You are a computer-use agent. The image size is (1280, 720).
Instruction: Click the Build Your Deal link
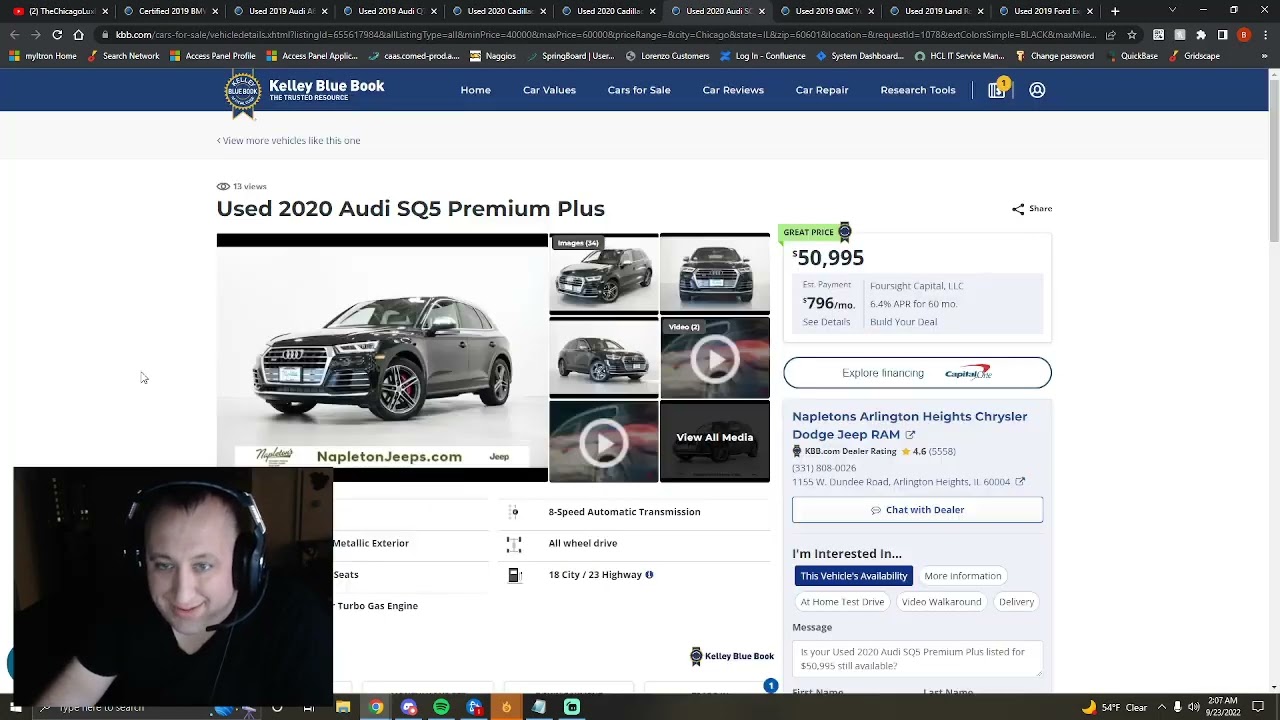(903, 322)
